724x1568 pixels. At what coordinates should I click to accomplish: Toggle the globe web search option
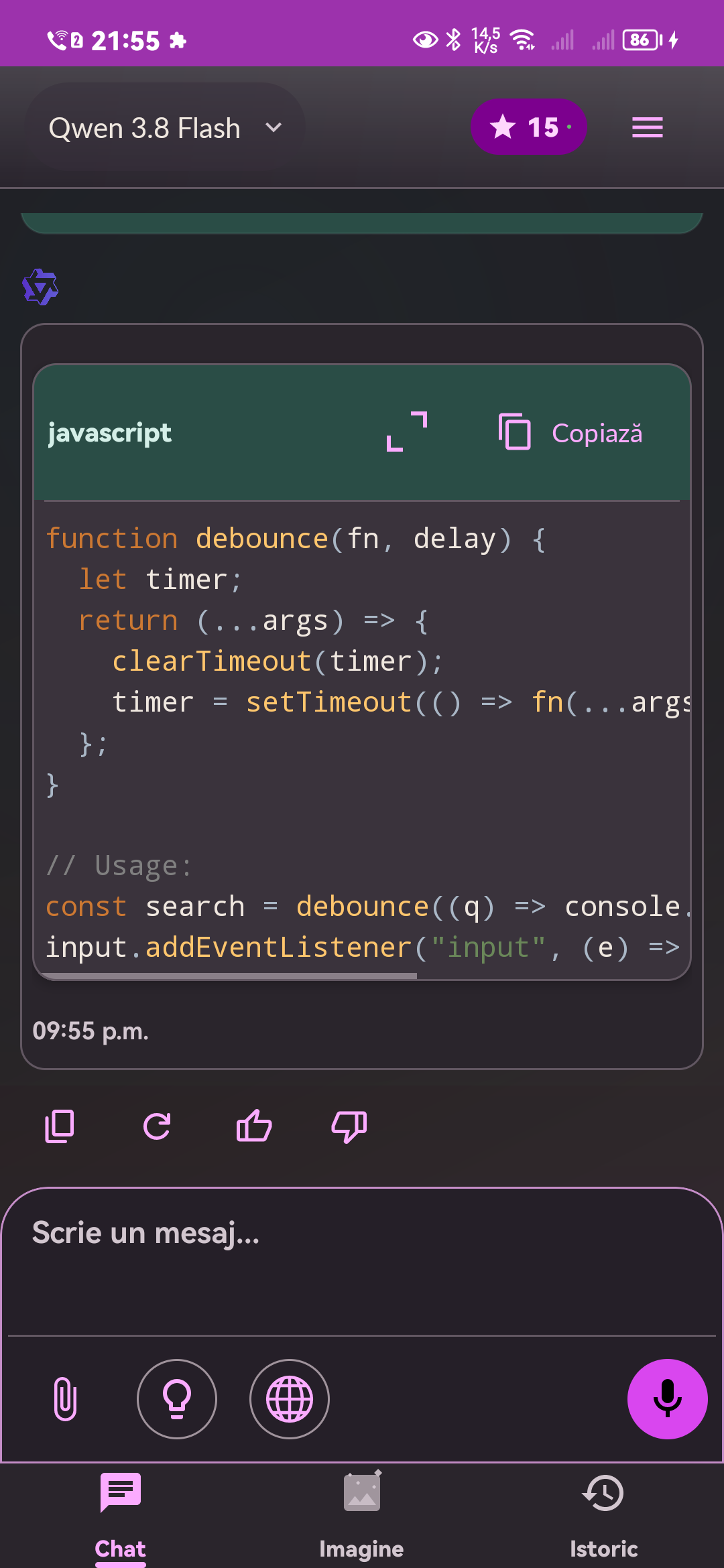290,1399
